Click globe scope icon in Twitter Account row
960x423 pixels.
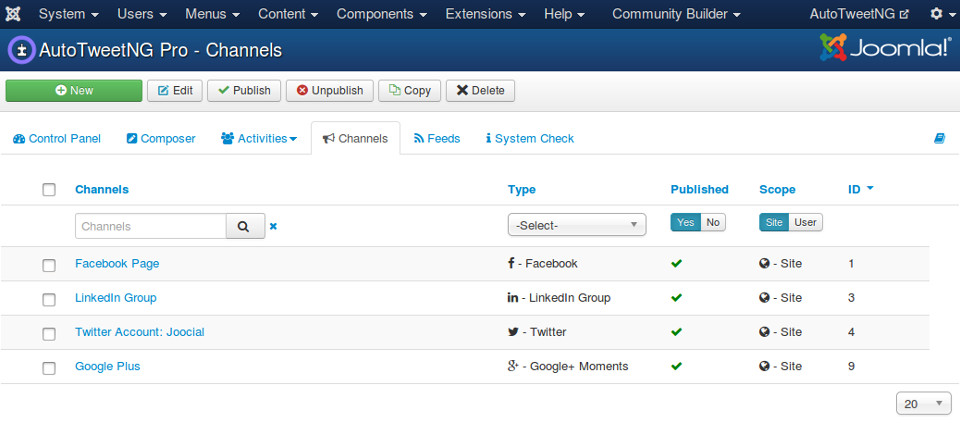point(764,332)
